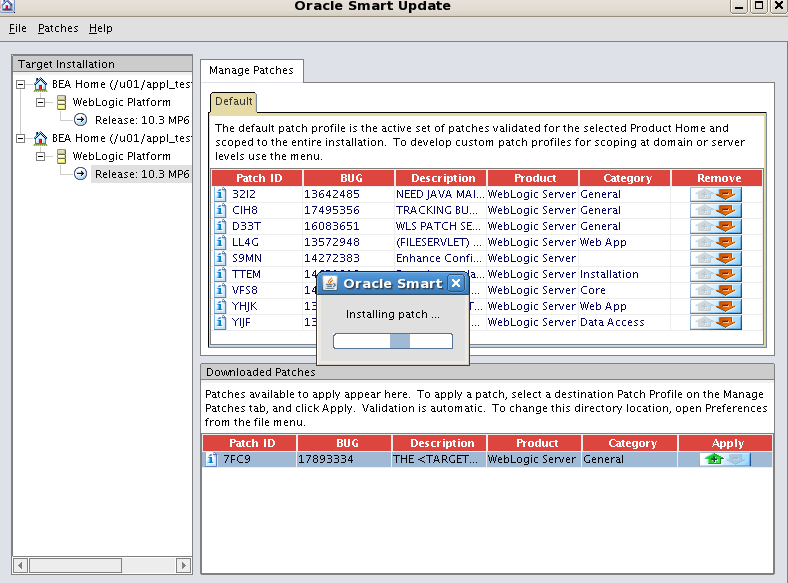The width and height of the screenshot is (788, 583).
Task: Click remove arrow for patch TTEM
Action: tap(726, 274)
